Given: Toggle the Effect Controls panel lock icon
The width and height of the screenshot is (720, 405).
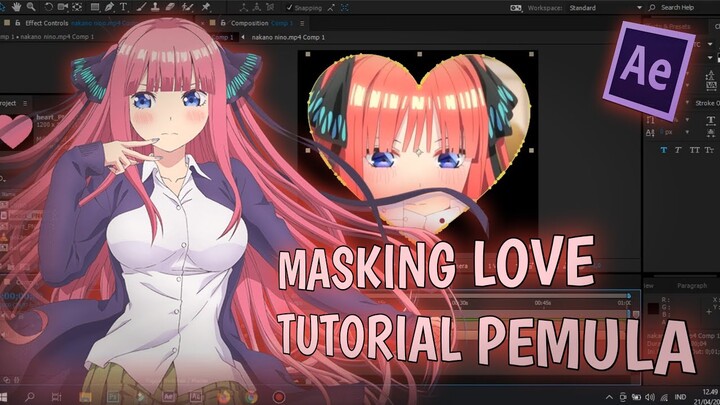Looking at the screenshot, I should [x=17, y=22].
